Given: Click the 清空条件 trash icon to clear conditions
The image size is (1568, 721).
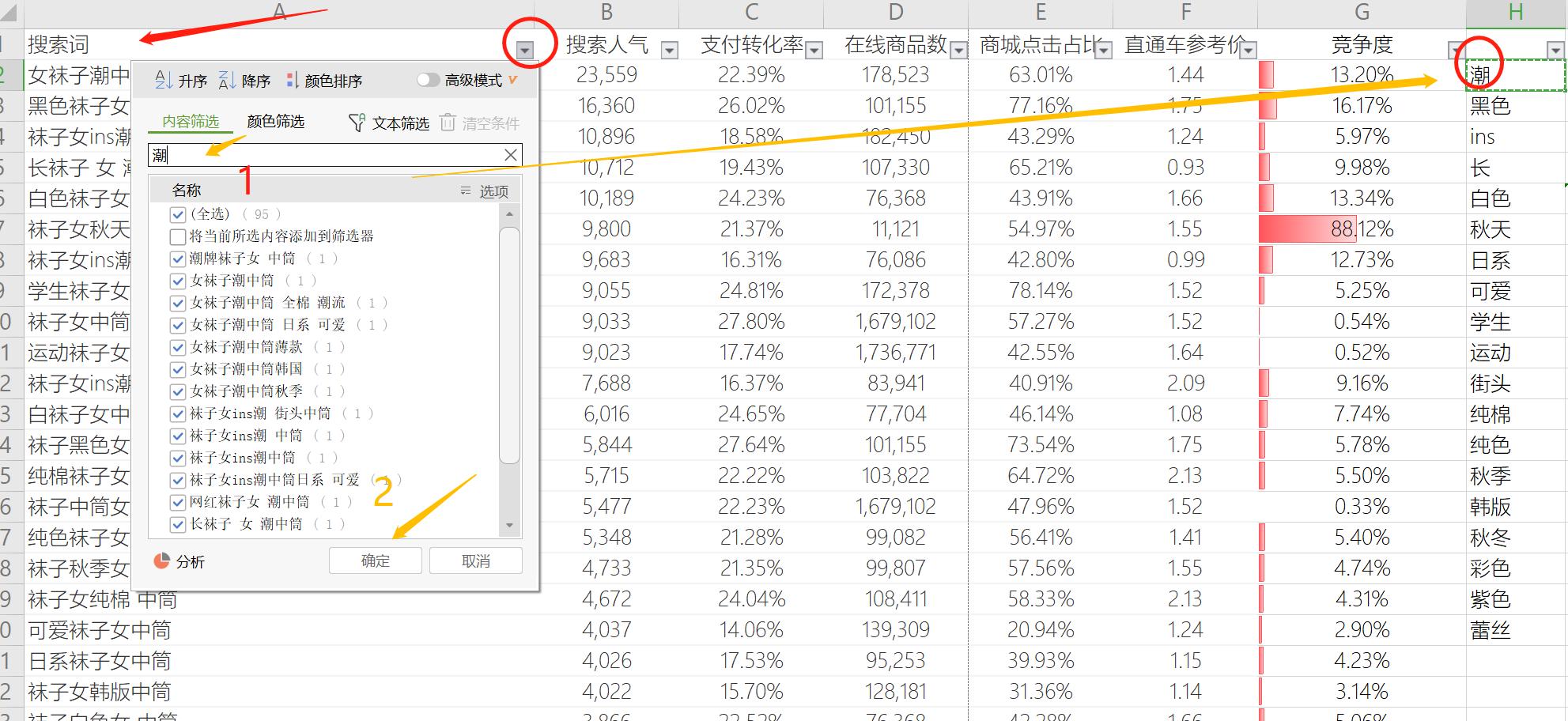Looking at the screenshot, I should click(448, 122).
